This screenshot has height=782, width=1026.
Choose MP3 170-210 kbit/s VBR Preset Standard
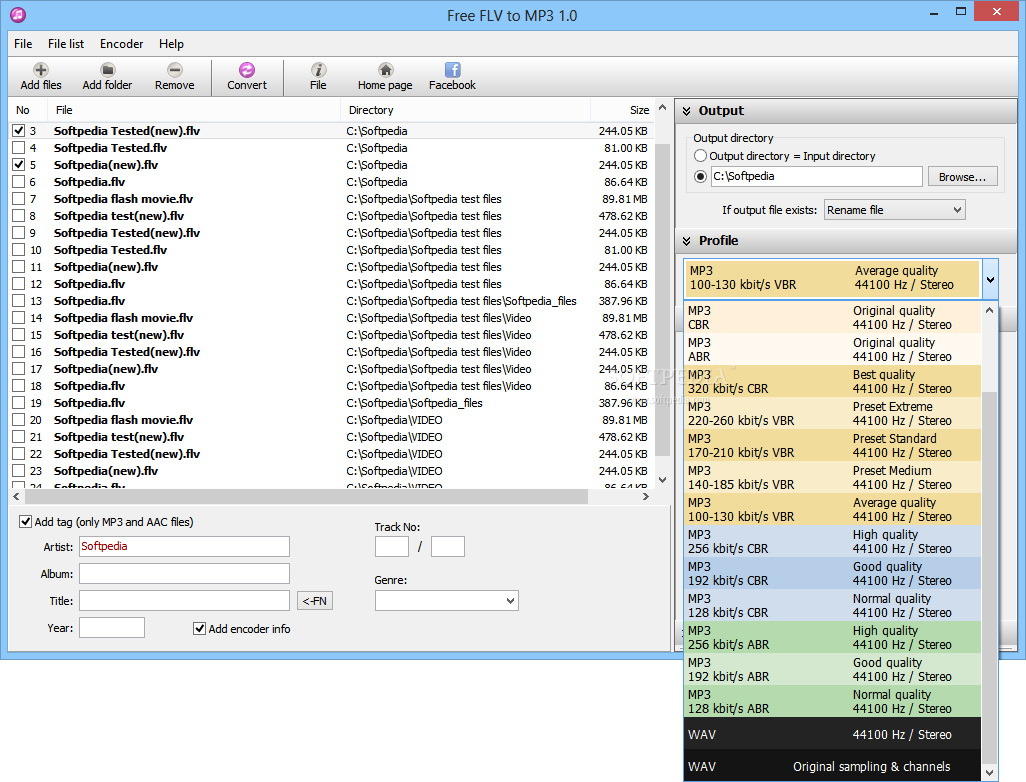pos(832,446)
